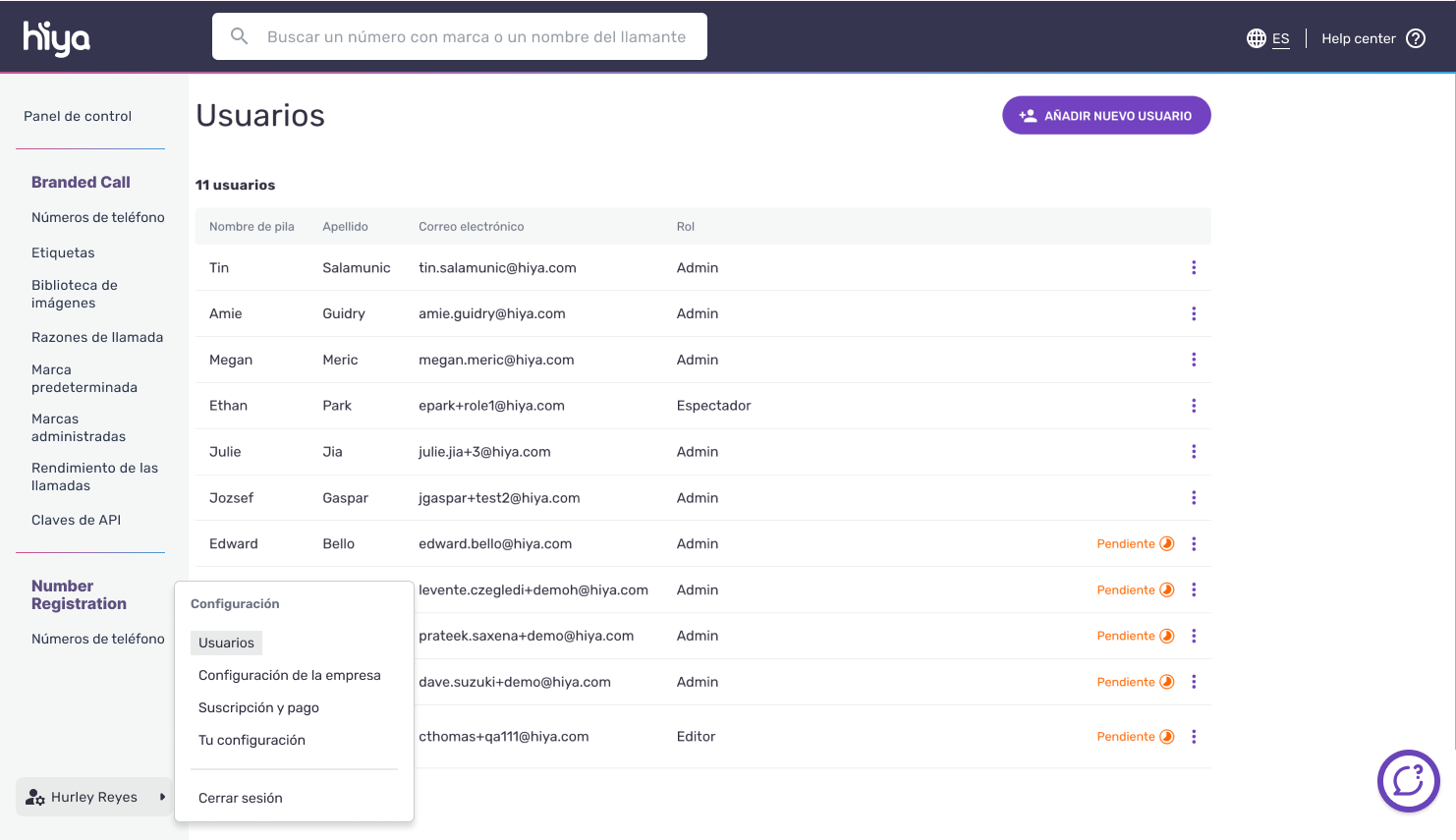Open row menu for prateek.saxena+demo@hiya.com
Image resolution: width=1456 pixels, height=840 pixels.
tap(1194, 636)
